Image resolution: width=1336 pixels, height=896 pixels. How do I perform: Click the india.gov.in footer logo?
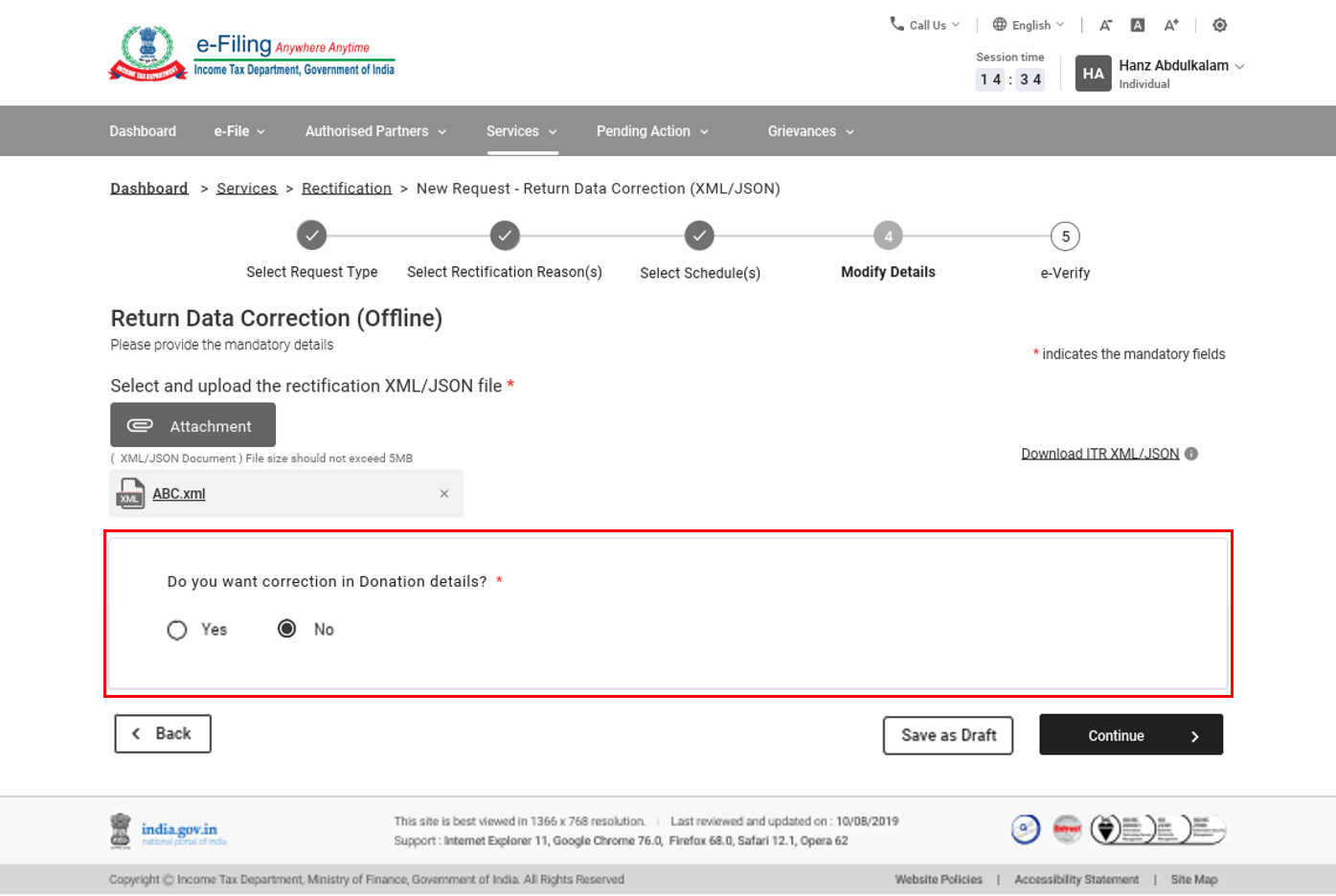click(x=169, y=831)
